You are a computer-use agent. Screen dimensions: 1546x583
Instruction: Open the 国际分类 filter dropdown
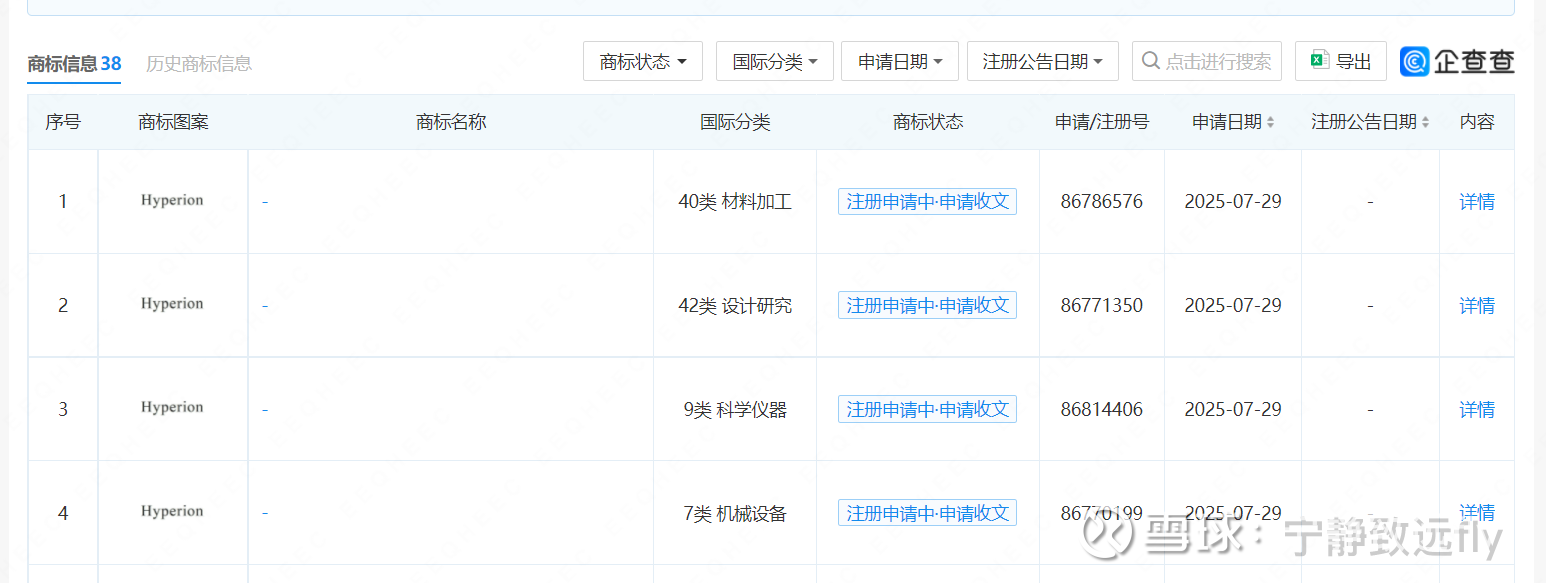(x=775, y=61)
